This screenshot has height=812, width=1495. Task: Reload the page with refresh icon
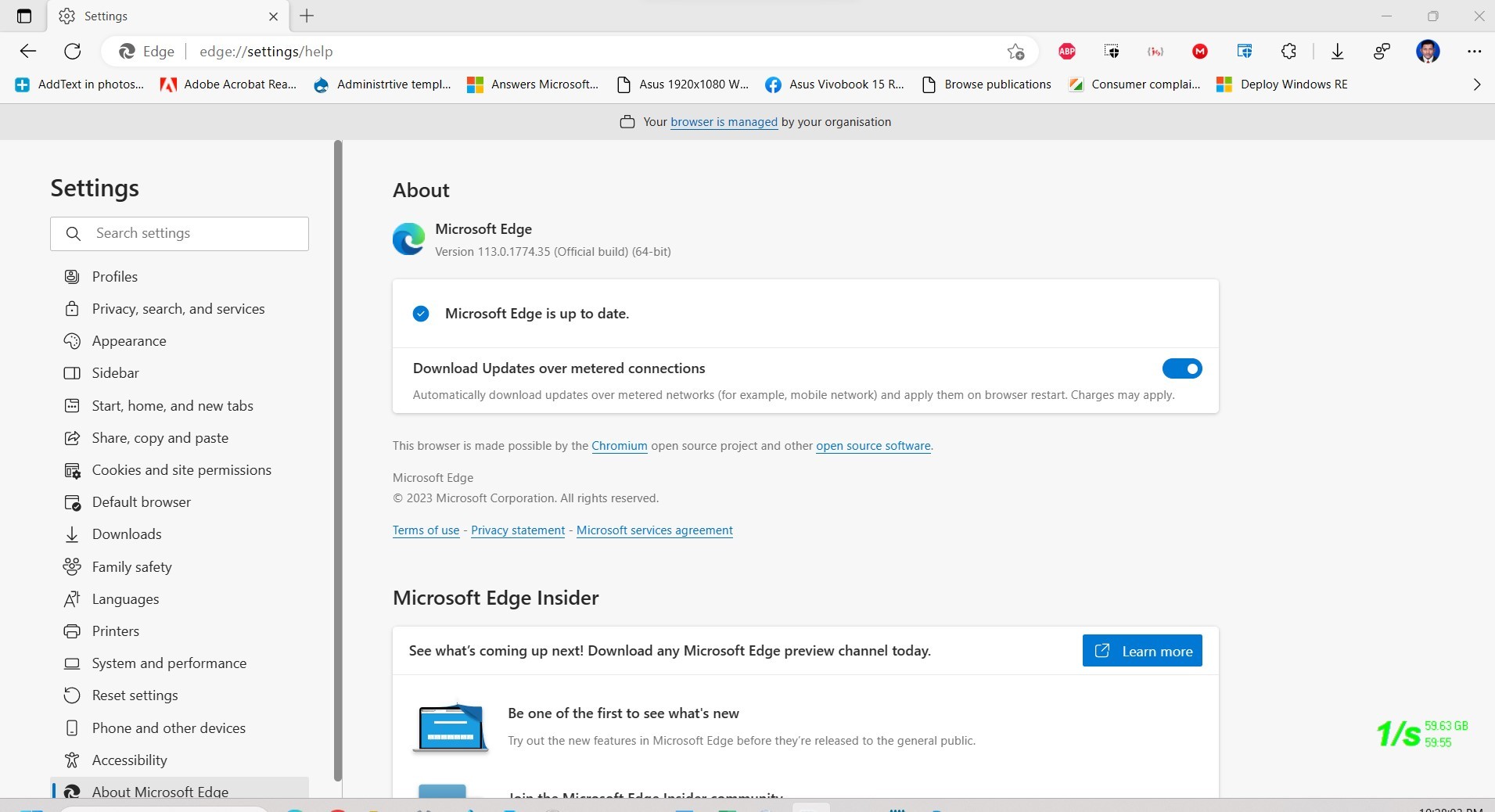[x=73, y=52]
